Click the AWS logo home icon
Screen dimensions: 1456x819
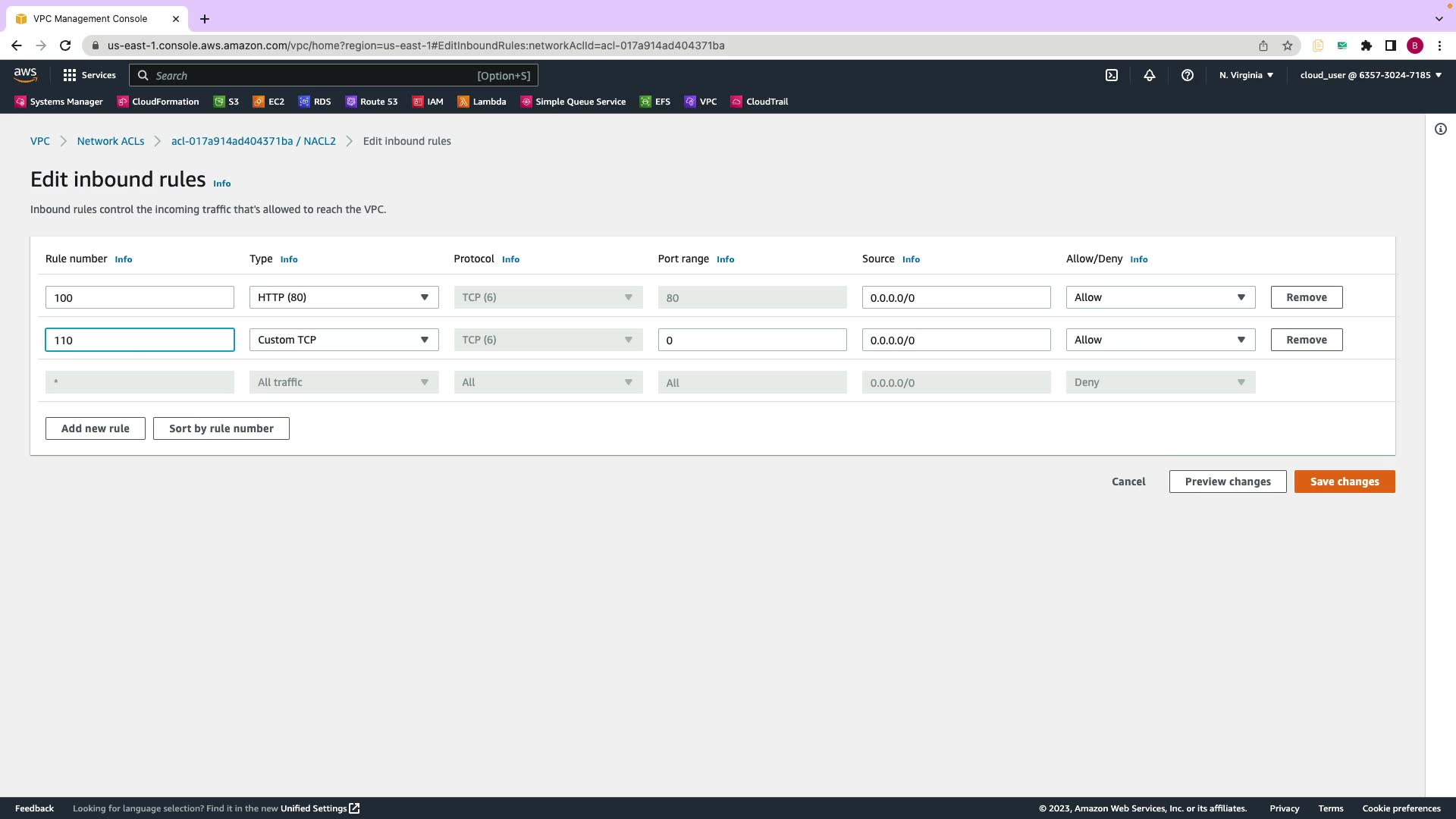[25, 74]
